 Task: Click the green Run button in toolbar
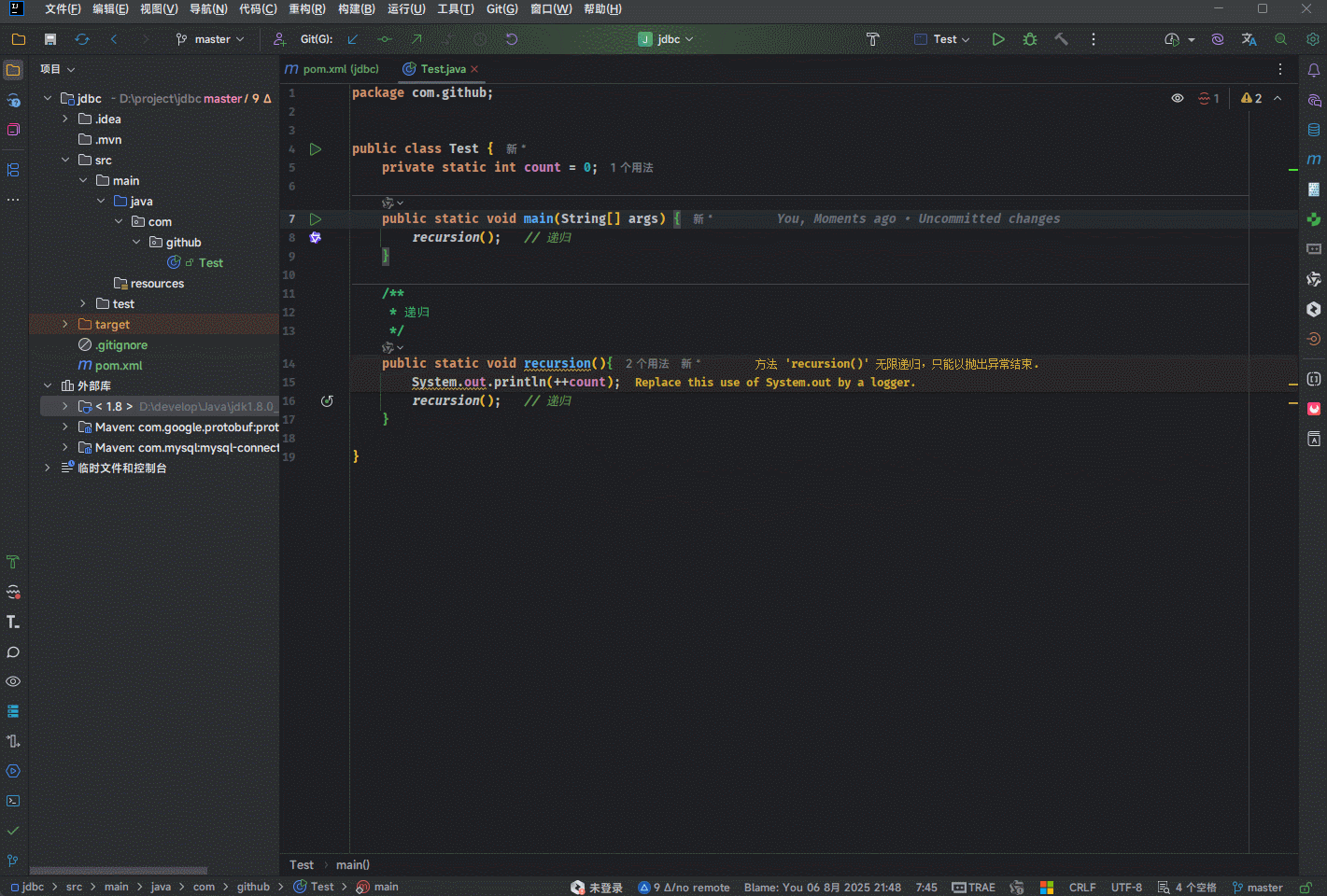[998, 39]
